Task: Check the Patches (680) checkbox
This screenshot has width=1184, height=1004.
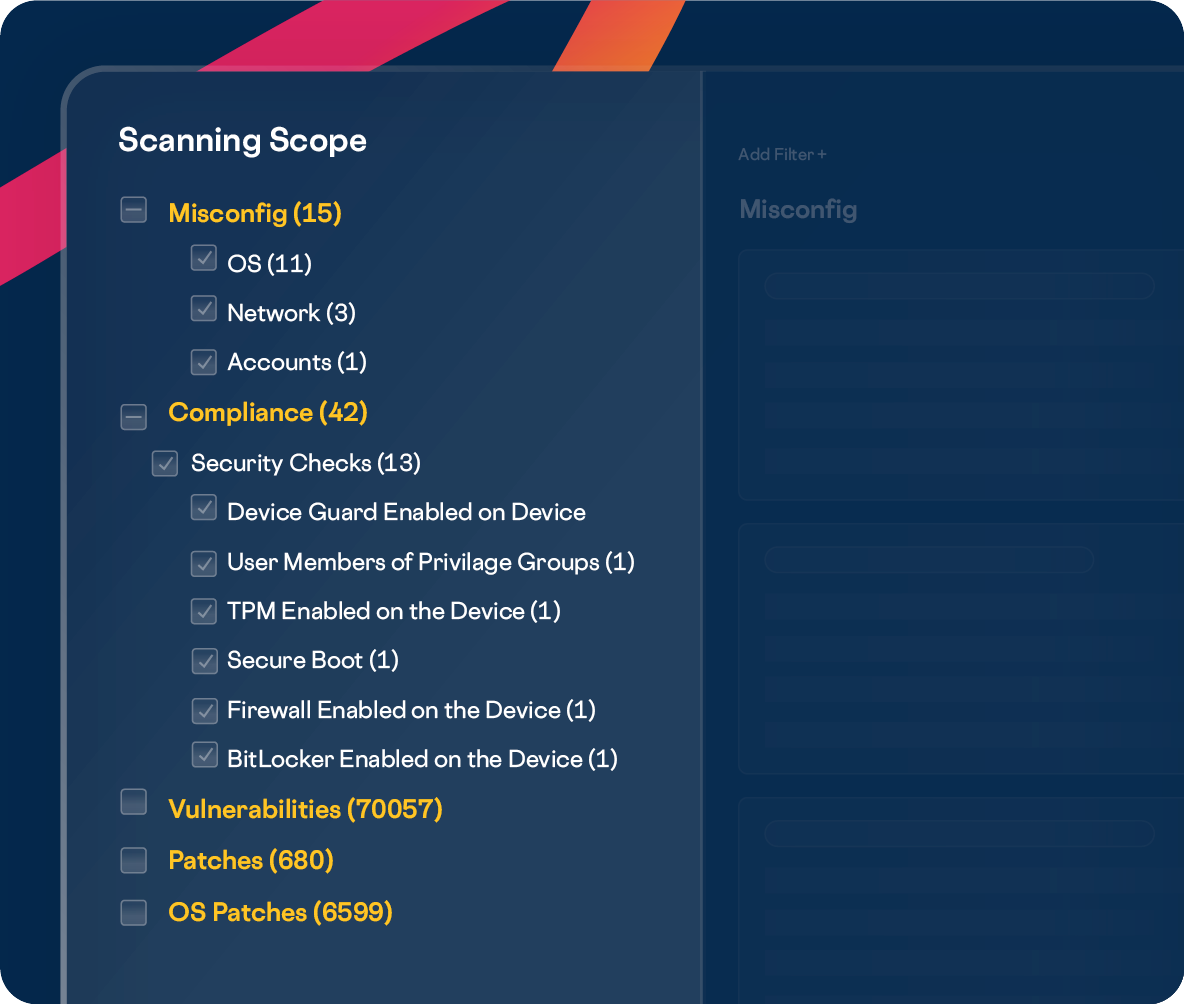Action: tap(133, 860)
